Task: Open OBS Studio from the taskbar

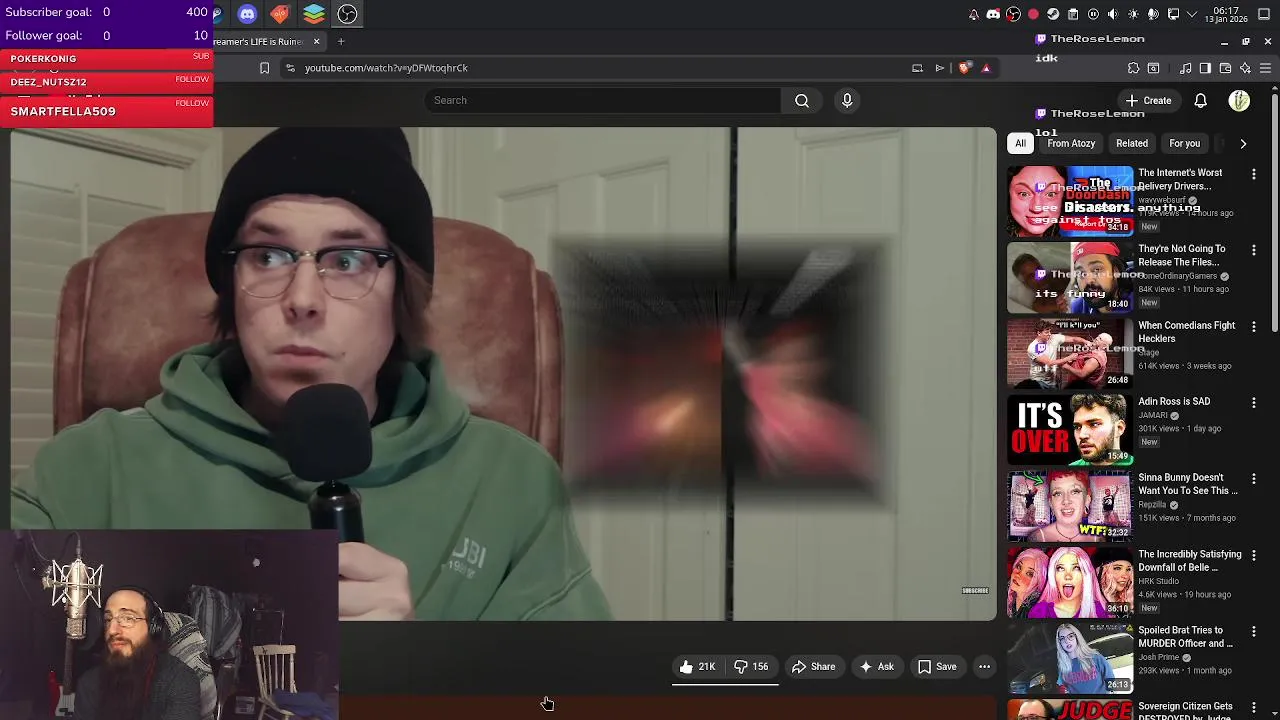Action: pos(347,14)
